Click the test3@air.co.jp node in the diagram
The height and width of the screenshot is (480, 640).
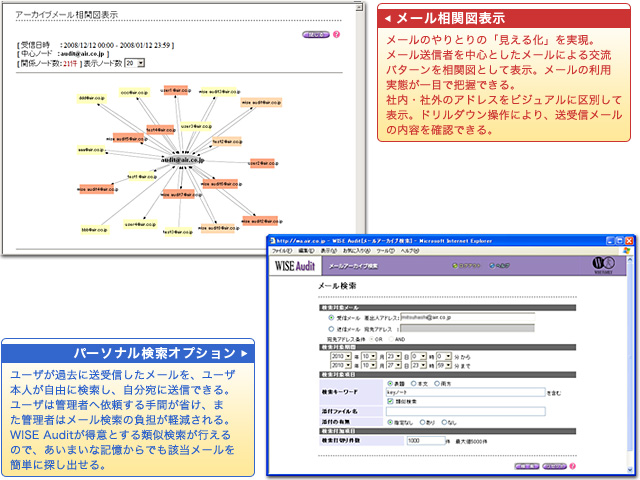[x=178, y=232]
